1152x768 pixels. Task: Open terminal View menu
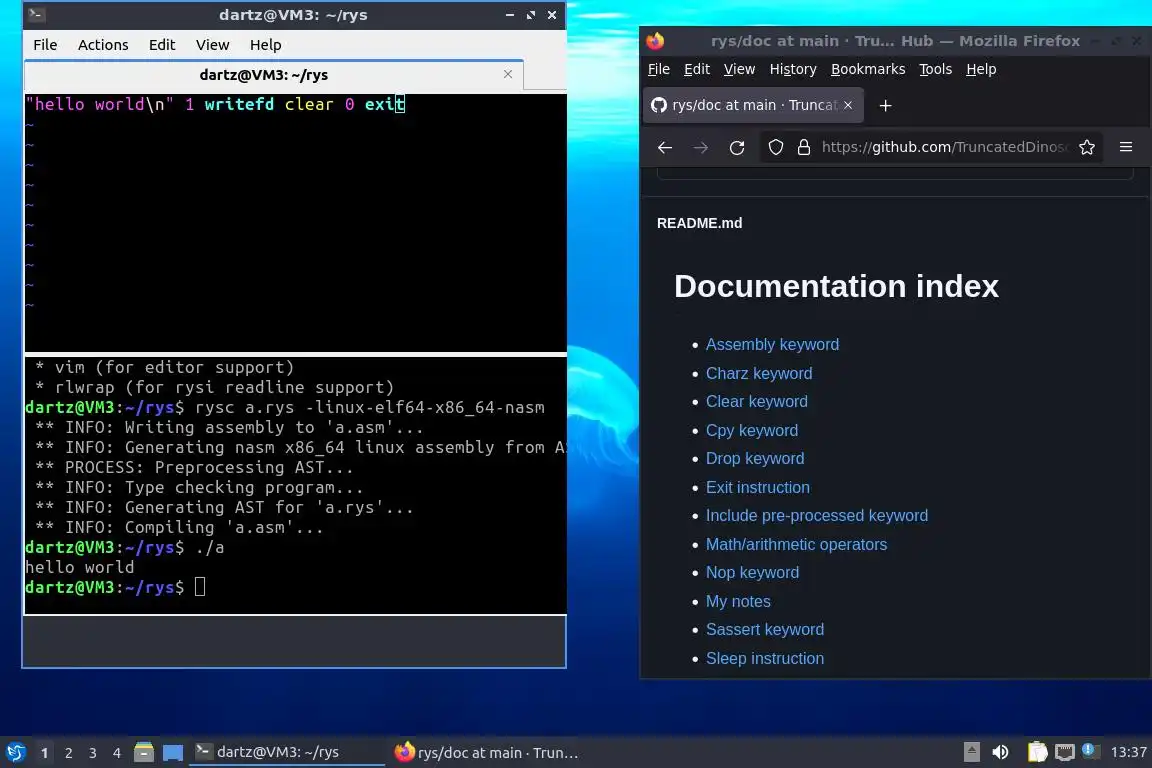[212, 45]
